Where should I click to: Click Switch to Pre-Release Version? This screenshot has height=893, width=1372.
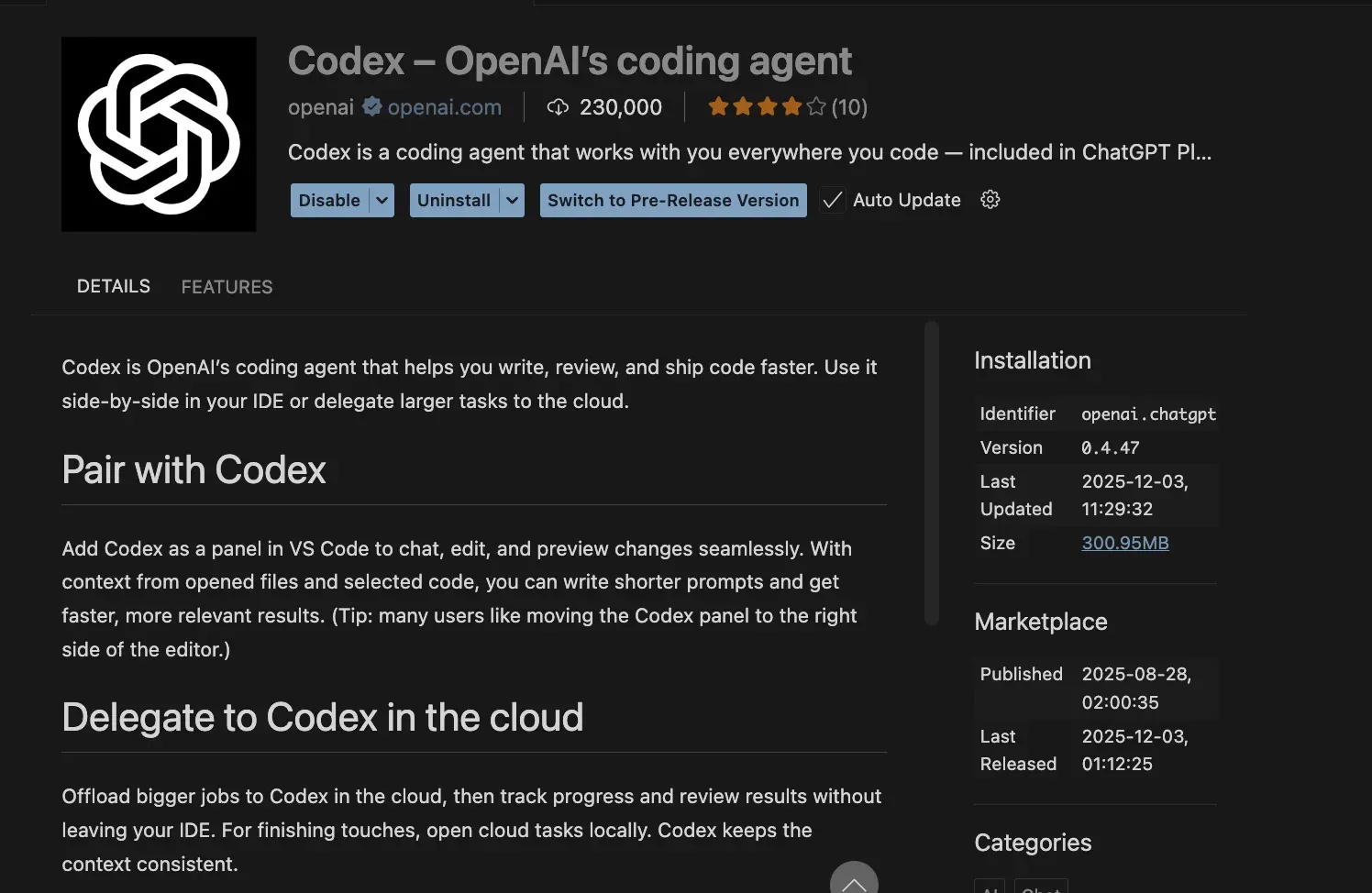[x=673, y=201]
